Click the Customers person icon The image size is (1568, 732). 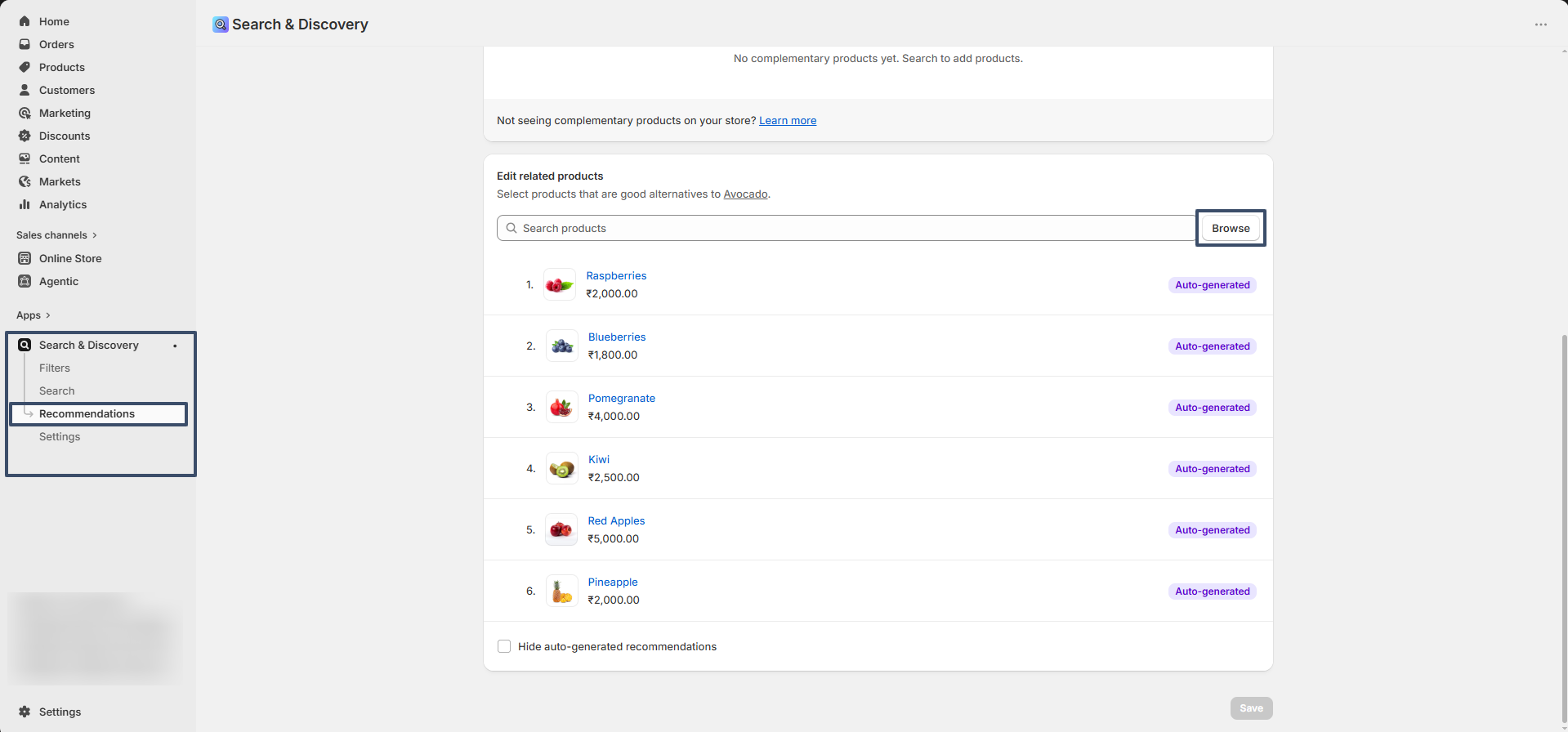[25, 90]
